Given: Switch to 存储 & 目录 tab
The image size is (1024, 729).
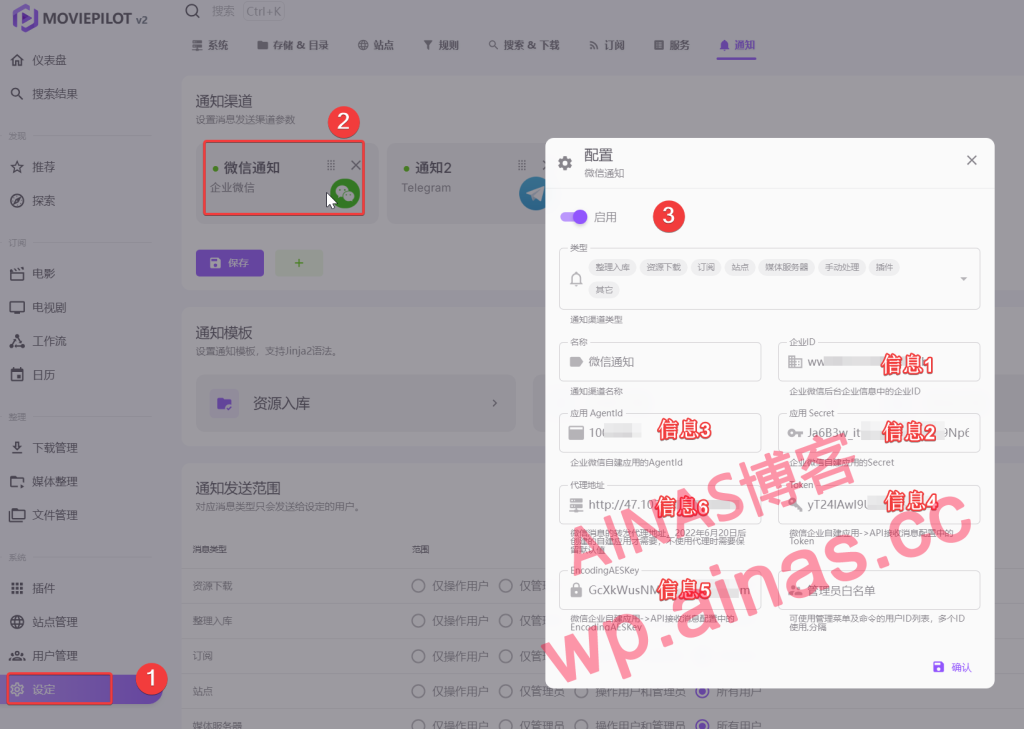Looking at the screenshot, I should [x=293, y=45].
